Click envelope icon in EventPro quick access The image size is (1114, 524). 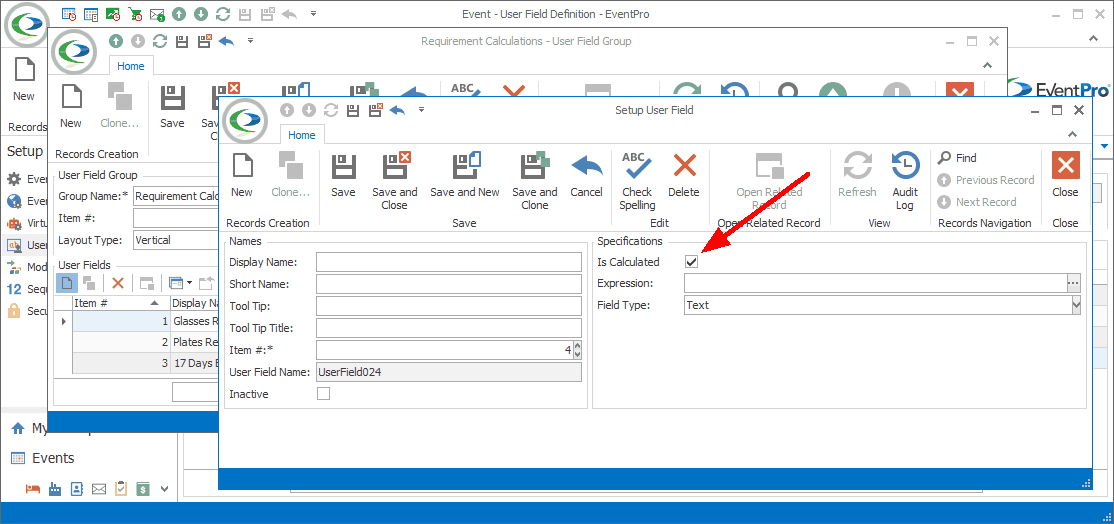tap(157, 13)
